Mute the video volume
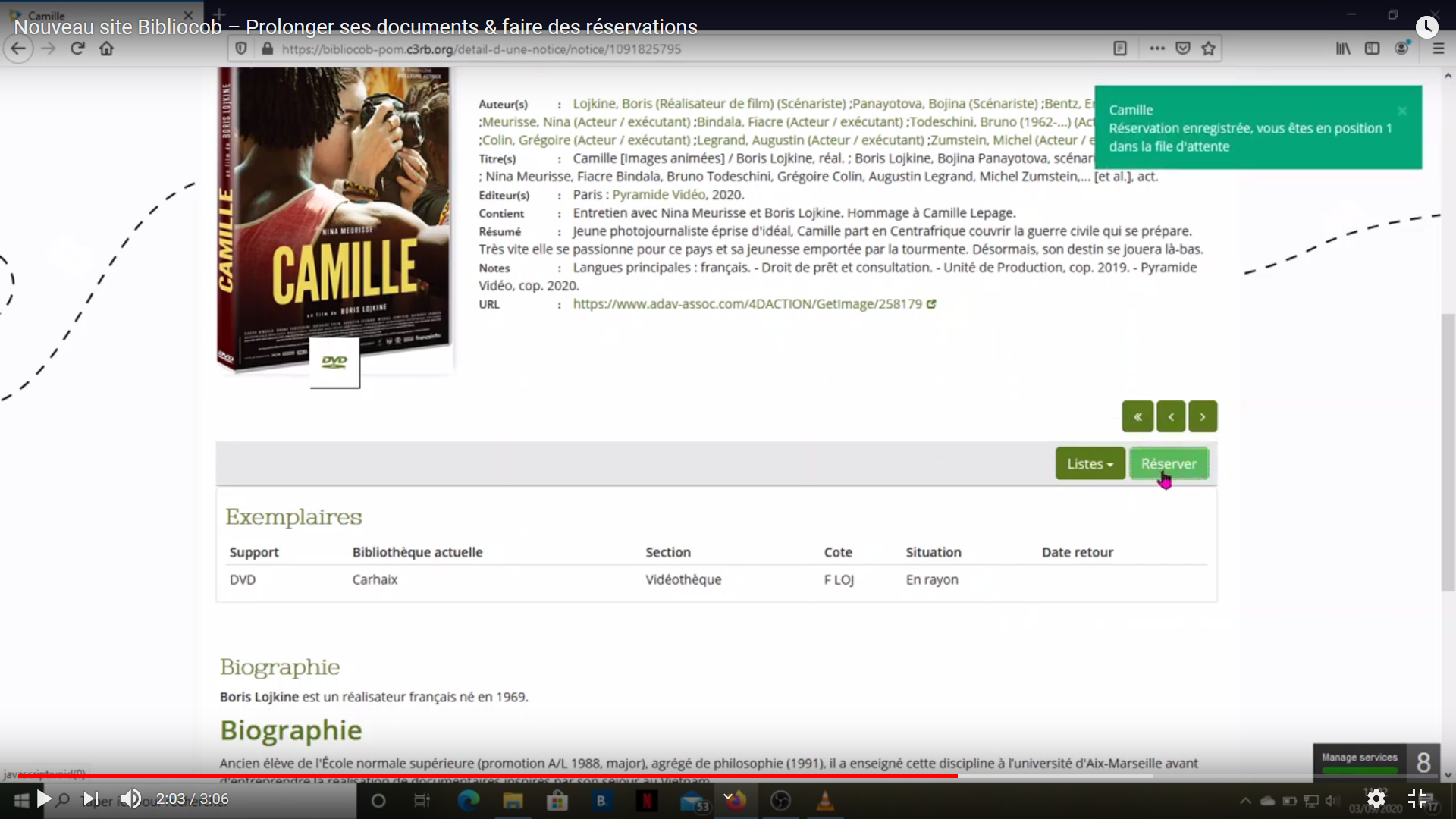This screenshot has height=819, width=1456. click(x=130, y=799)
